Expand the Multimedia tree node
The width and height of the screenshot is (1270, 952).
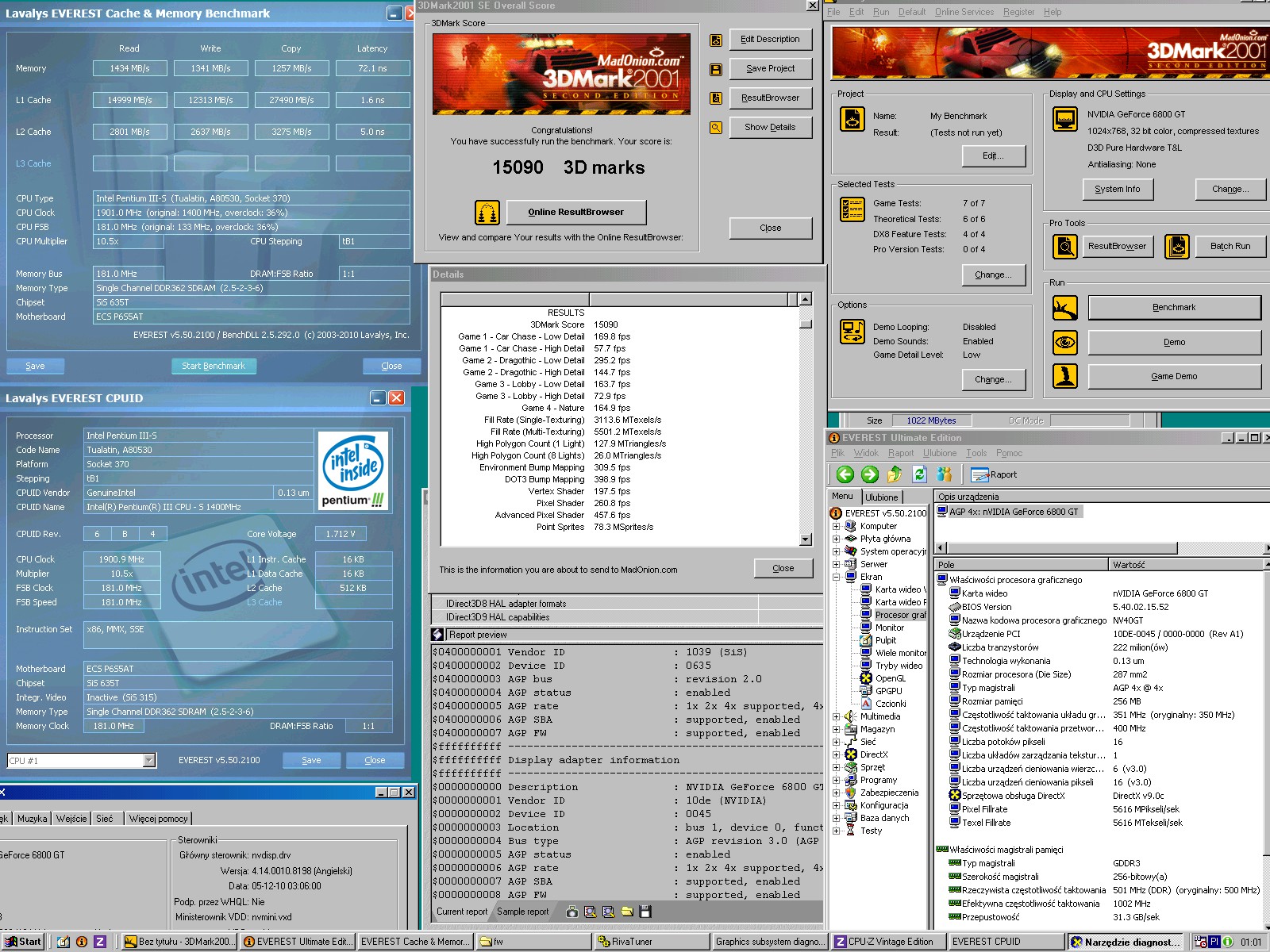click(x=836, y=716)
